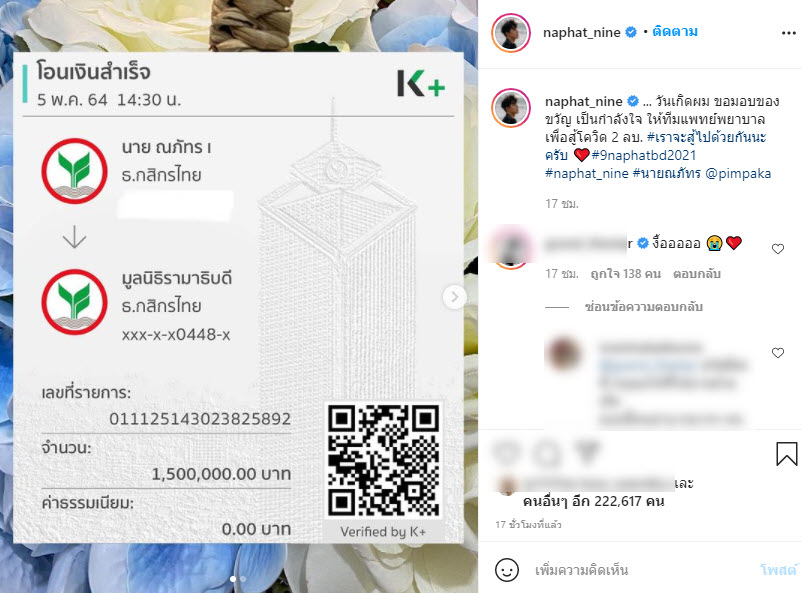The width and height of the screenshot is (802, 593).
Task: Collapse replies via ซ่อนข้อความตอบกลับ
Action: click(643, 306)
